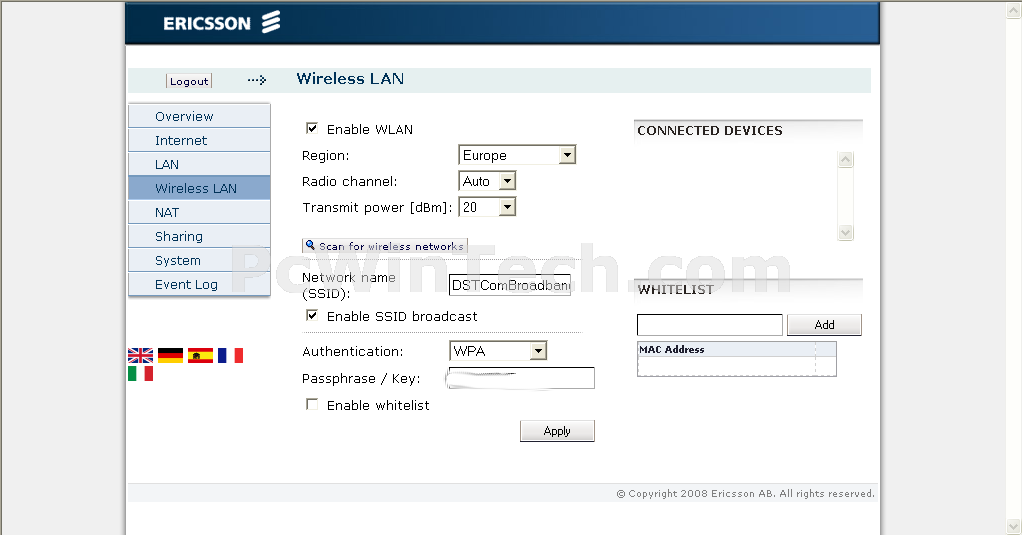Click the arrow icon beside Logout
The height and width of the screenshot is (535, 1022).
tap(257, 80)
